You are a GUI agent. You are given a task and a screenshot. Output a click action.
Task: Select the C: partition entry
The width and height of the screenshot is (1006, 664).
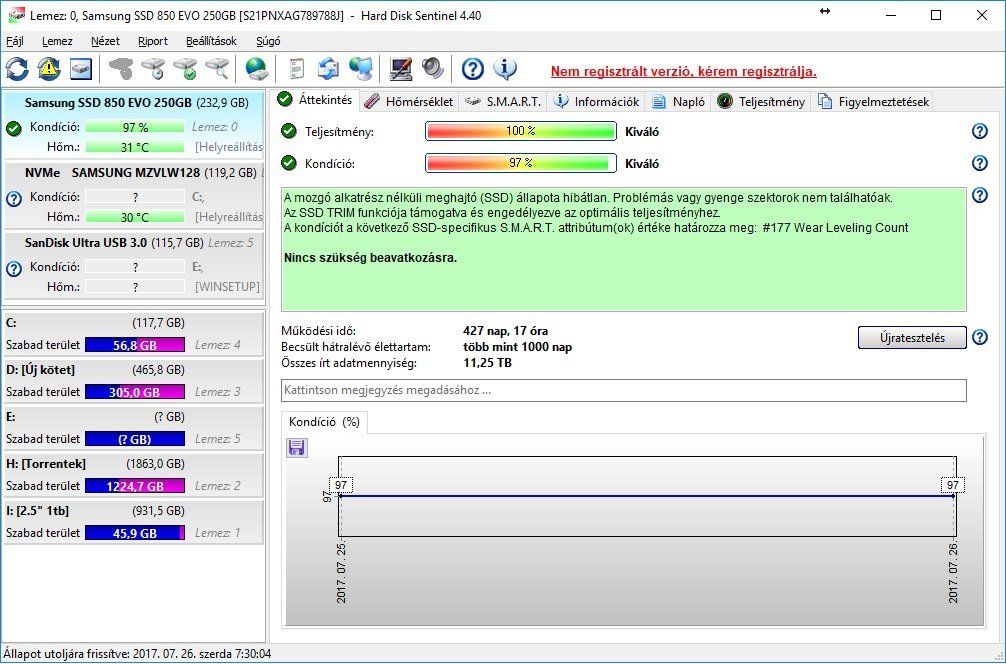133,334
